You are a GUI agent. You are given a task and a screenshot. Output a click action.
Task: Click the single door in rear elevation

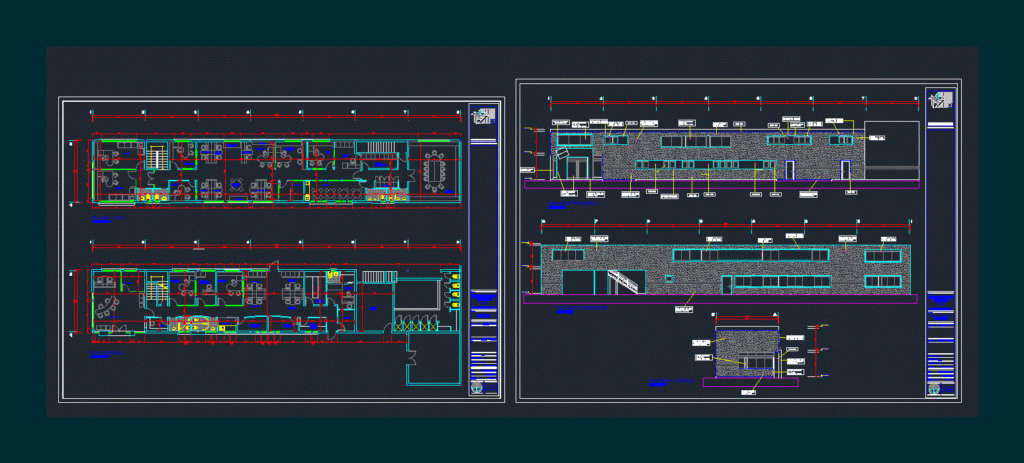726,285
